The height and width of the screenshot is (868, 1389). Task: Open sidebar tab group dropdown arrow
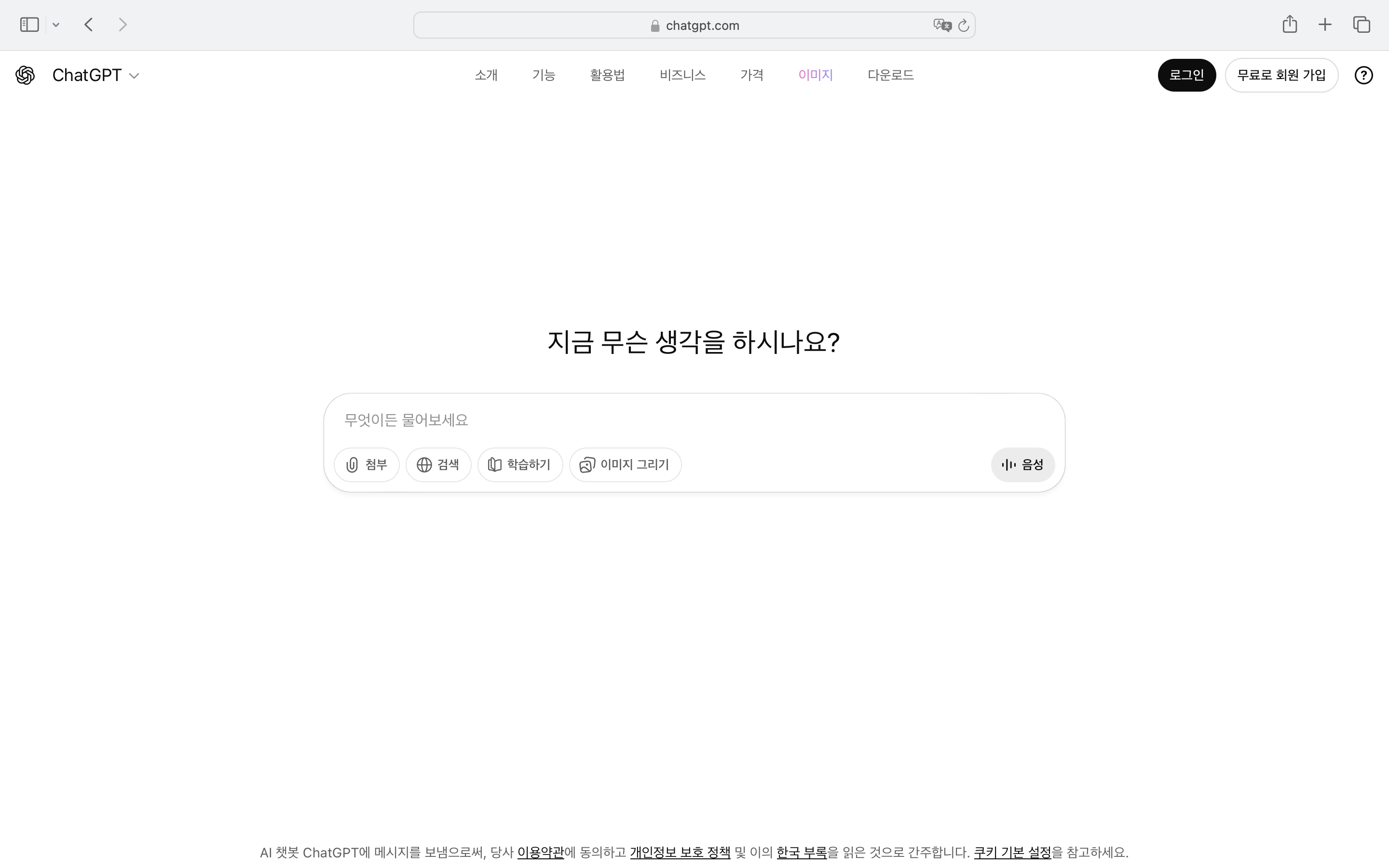click(55, 25)
